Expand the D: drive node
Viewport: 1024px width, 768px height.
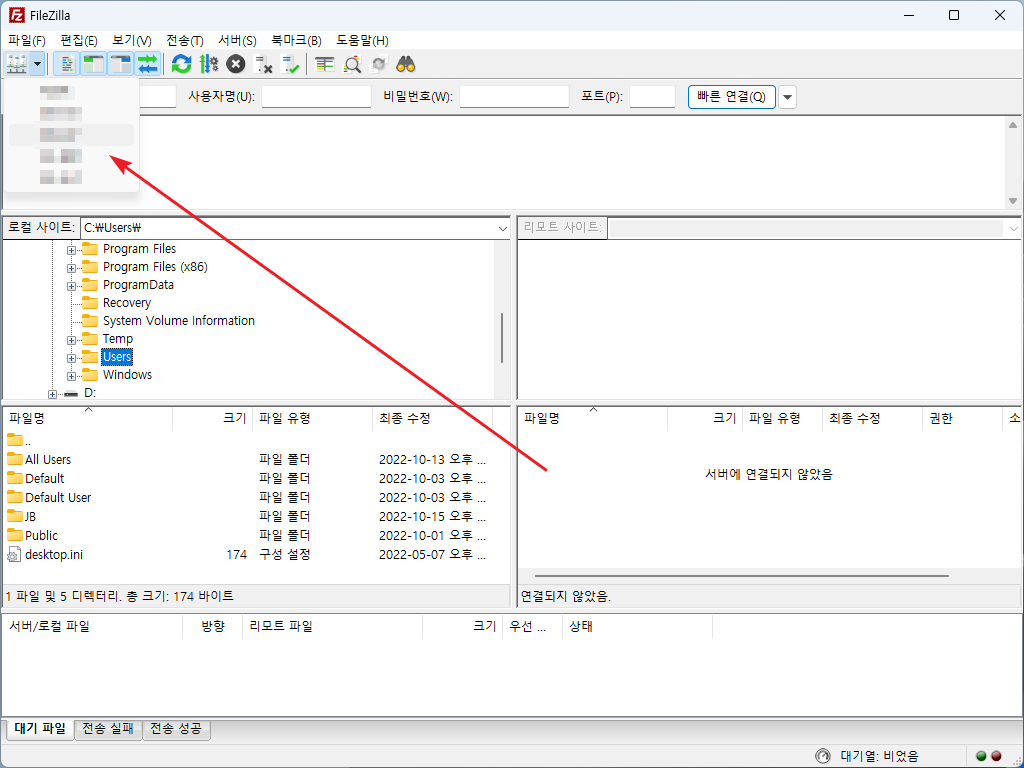point(52,394)
